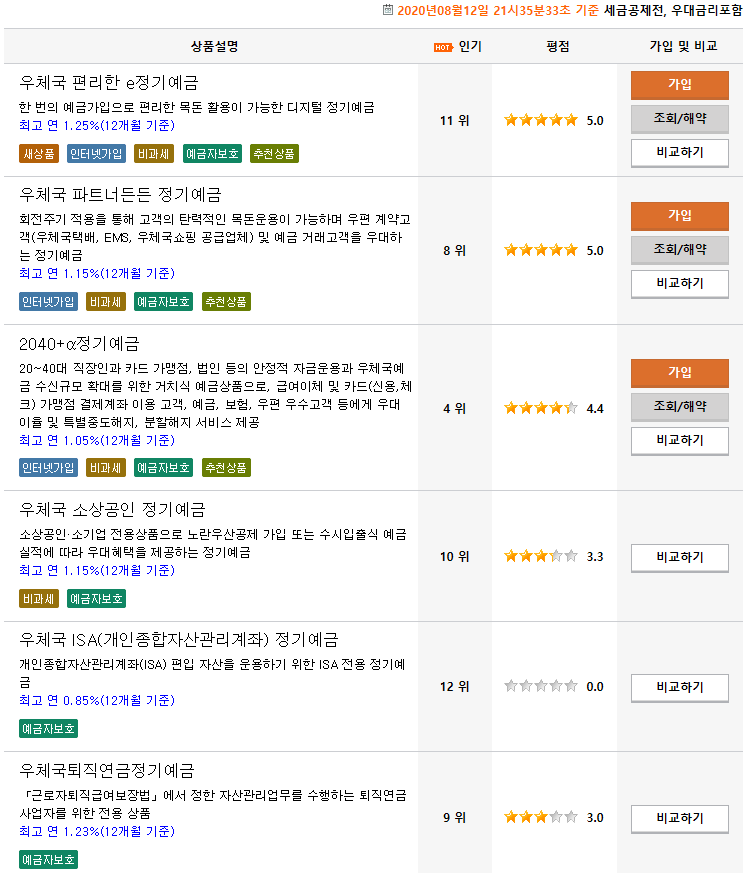Click the 3.3 star rating of 소상공인 정기예금
Screen dimensions: 752x873
[x=540, y=556]
